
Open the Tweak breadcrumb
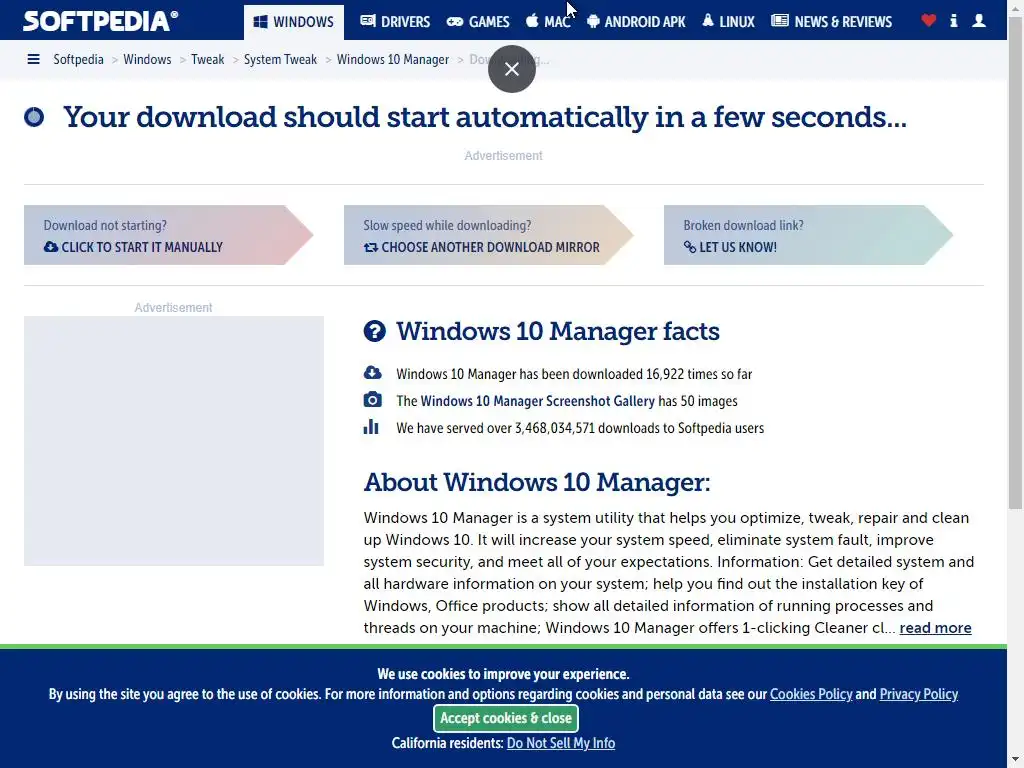[x=208, y=59]
